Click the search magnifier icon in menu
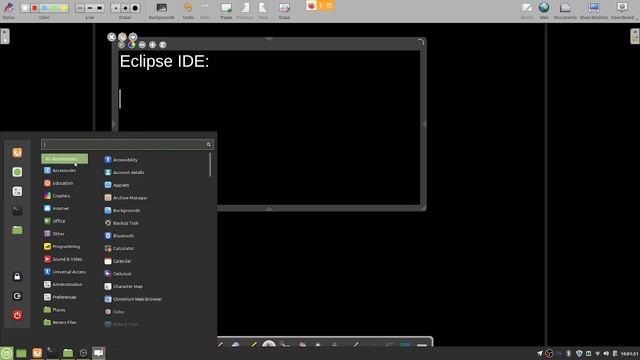Viewport: 640px width, 360px height. pyautogui.click(x=209, y=144)
